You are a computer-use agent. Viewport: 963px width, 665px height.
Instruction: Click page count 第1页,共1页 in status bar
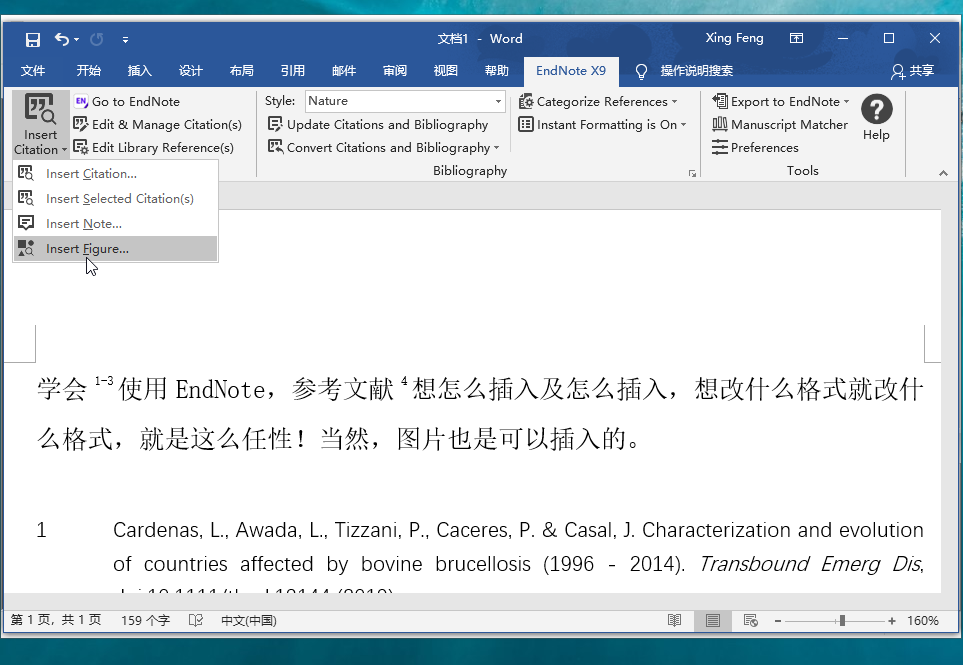tap(56, 620)
